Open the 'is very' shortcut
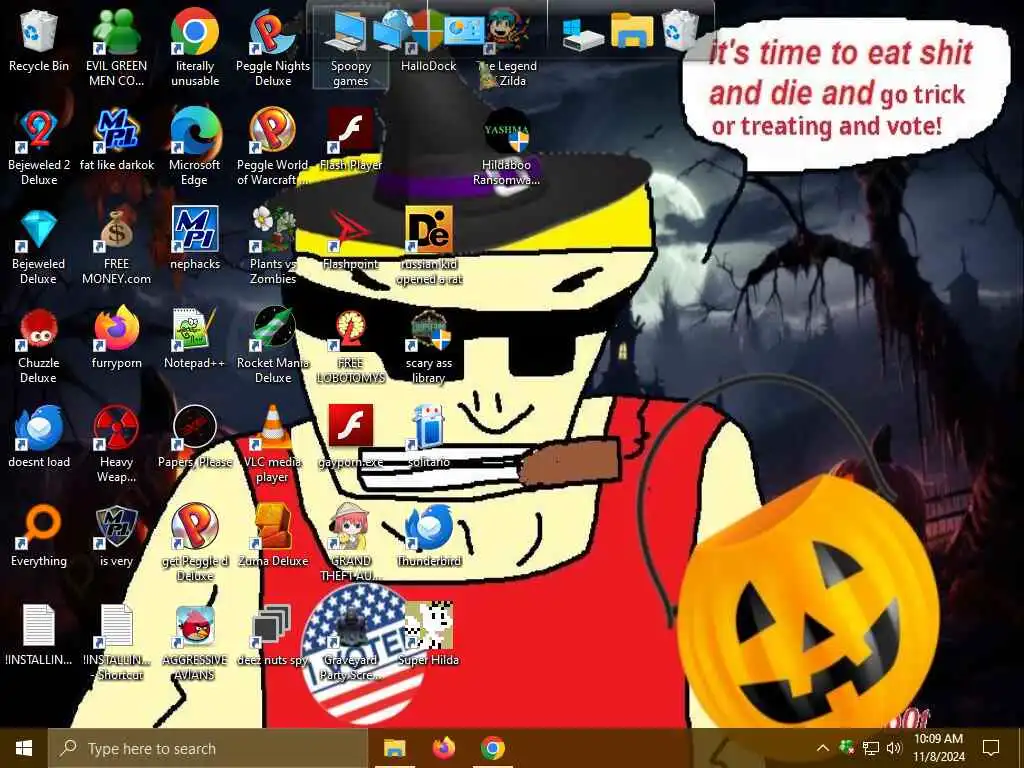 click(116, 536)
